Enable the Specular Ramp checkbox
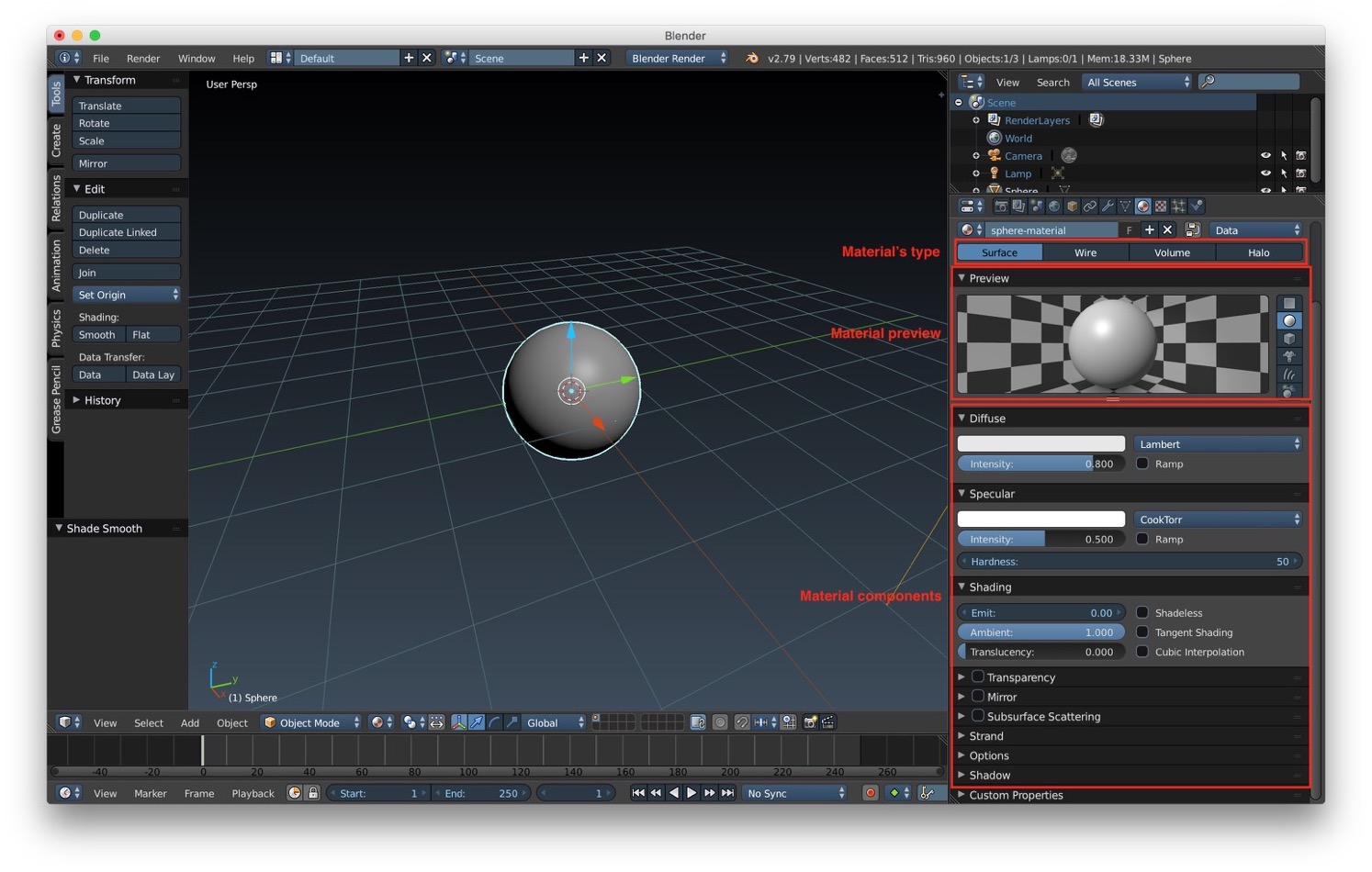The width and height of the screenshot is (1372, 872). tap(1142, 540)
